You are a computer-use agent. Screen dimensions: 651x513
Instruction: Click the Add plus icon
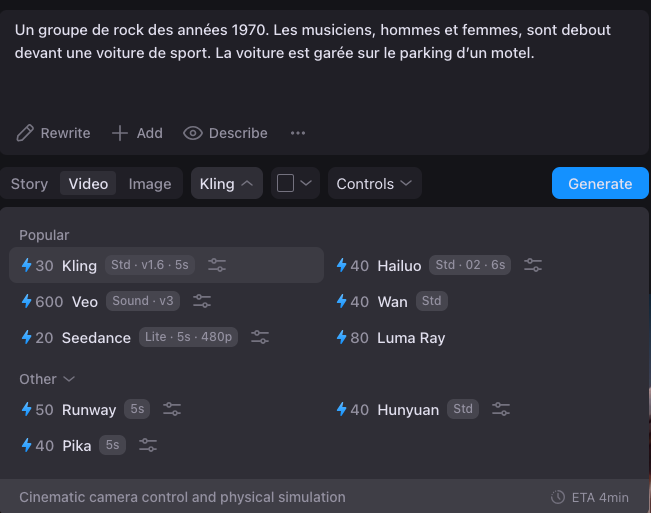tap(120, 133)
